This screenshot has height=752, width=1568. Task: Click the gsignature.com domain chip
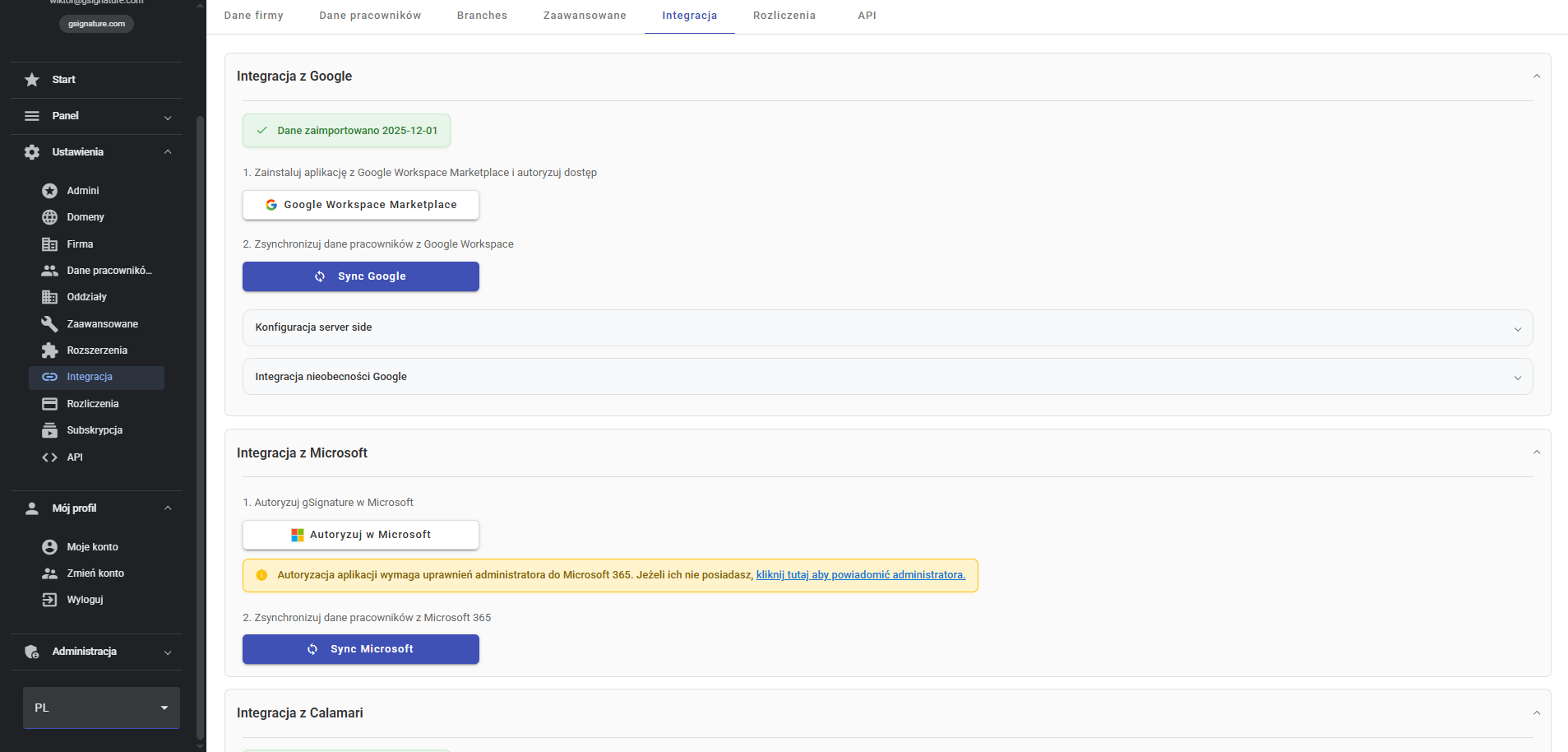click(96, 24)
